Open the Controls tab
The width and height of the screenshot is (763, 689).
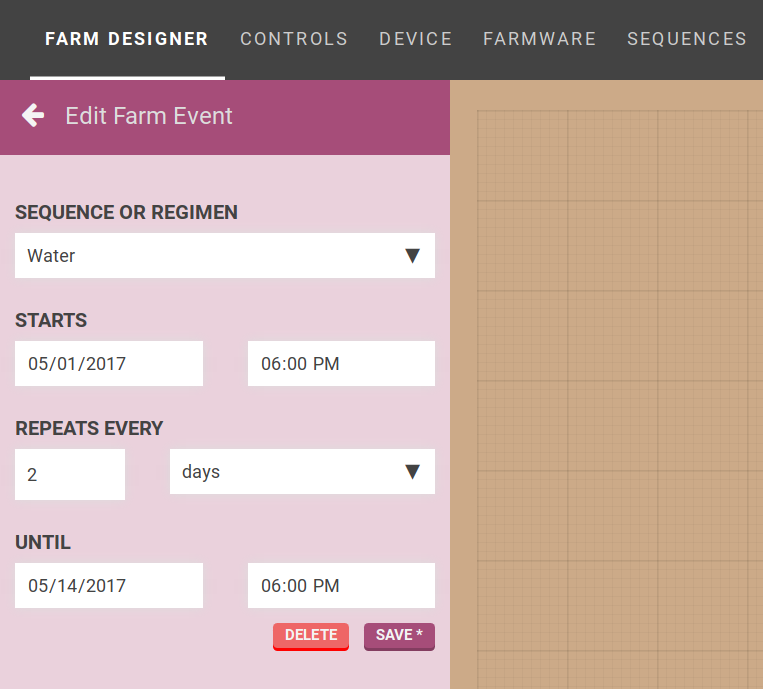pos(294,39)
